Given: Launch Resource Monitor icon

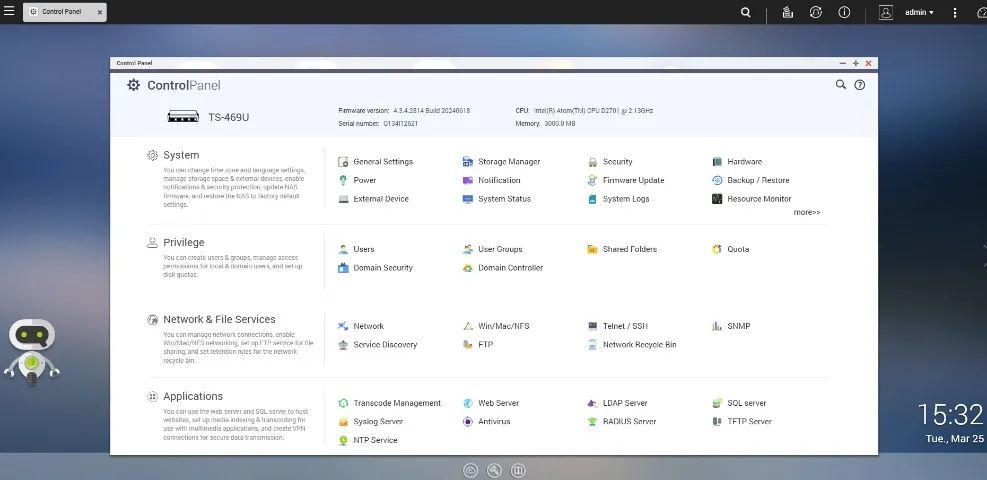Looking at the screenshot, I should (x=717, y=199).
